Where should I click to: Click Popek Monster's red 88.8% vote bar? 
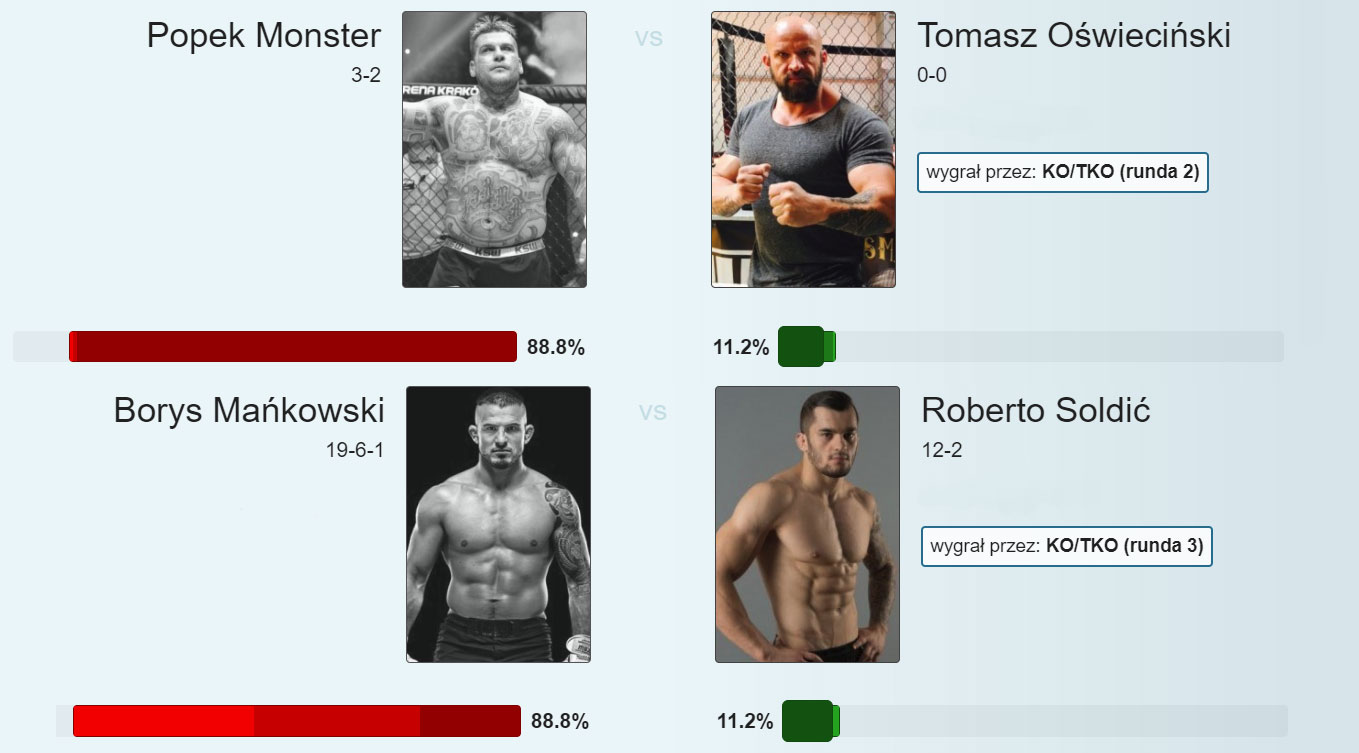point(293,347)
